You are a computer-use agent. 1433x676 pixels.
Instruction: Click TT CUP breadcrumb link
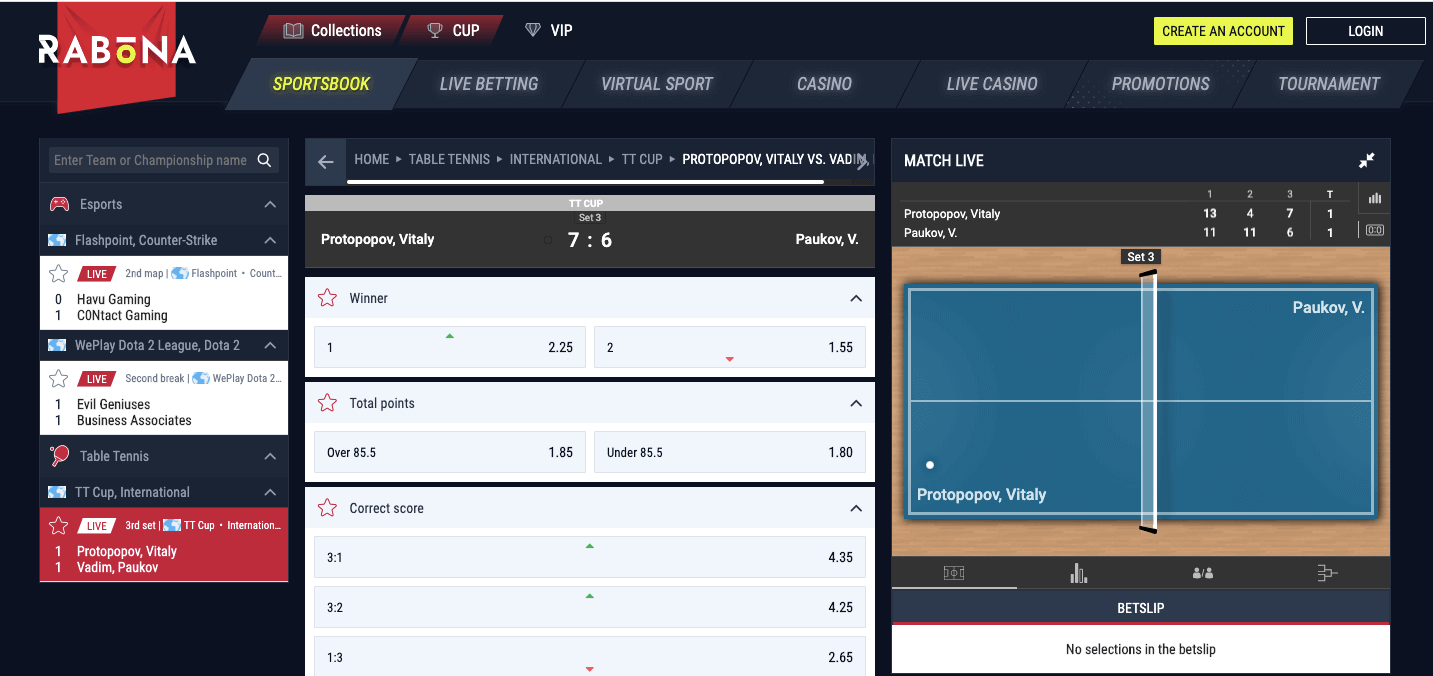(642, 159)
